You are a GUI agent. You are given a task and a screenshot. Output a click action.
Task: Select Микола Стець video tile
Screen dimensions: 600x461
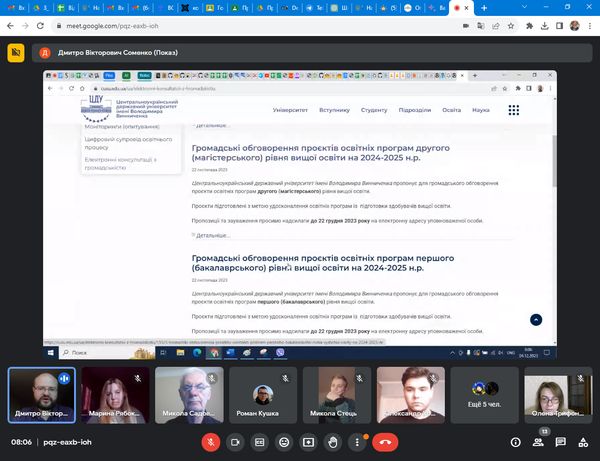(336, 395)
